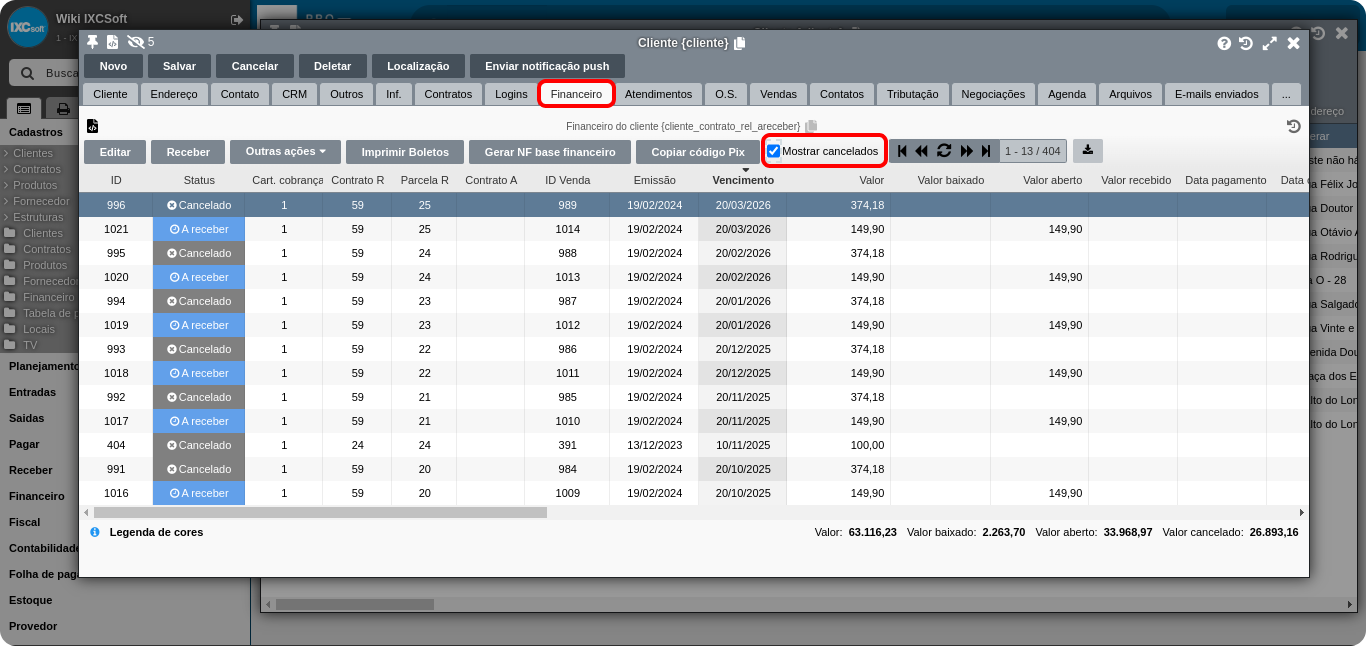The width and height of the screenshot is (1366, 646).
Task: Select the list view icon tab in sidebar
Action: [24, 109]
